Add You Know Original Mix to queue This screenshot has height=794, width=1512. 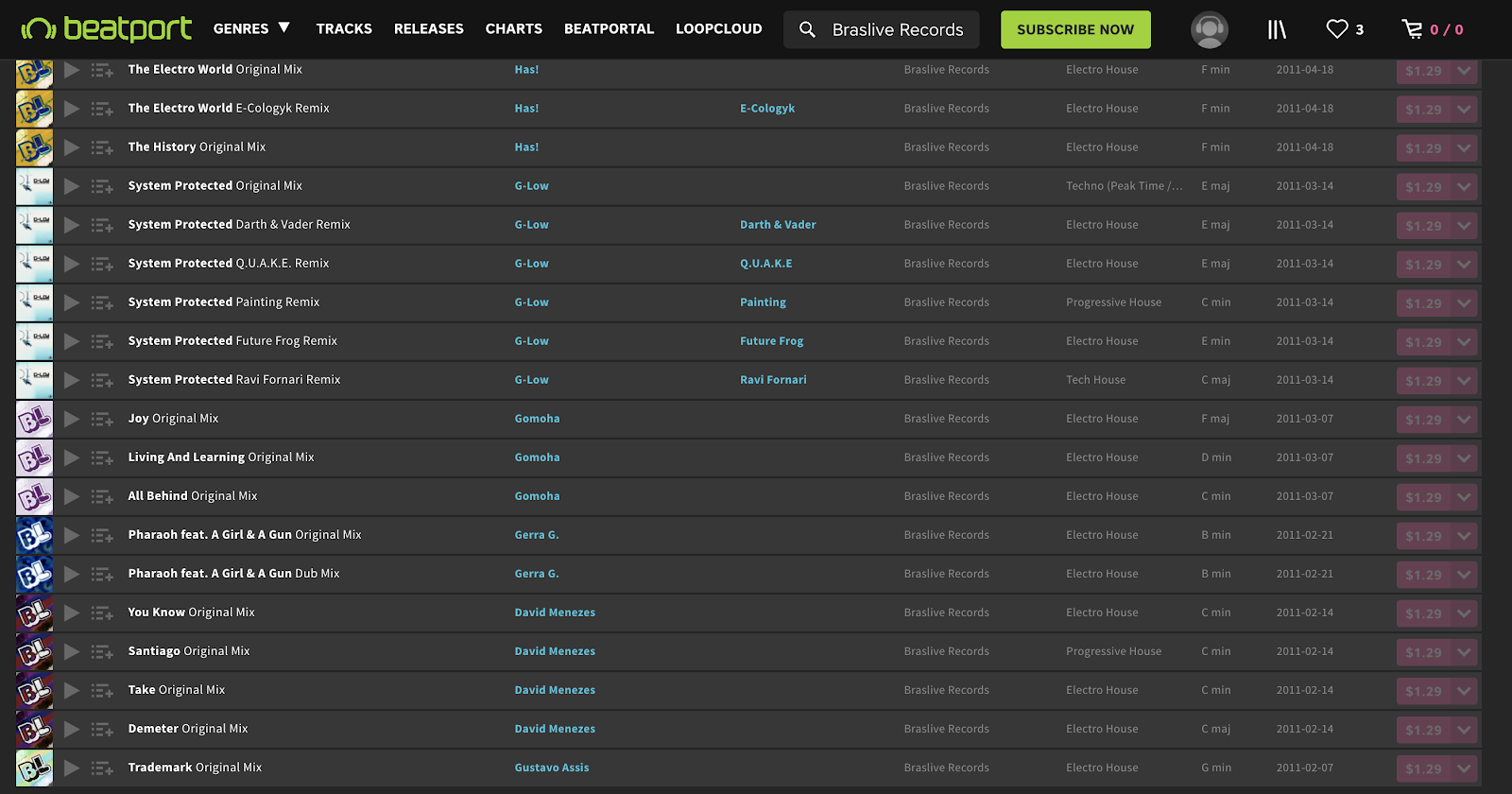click(x=102, y=613)
